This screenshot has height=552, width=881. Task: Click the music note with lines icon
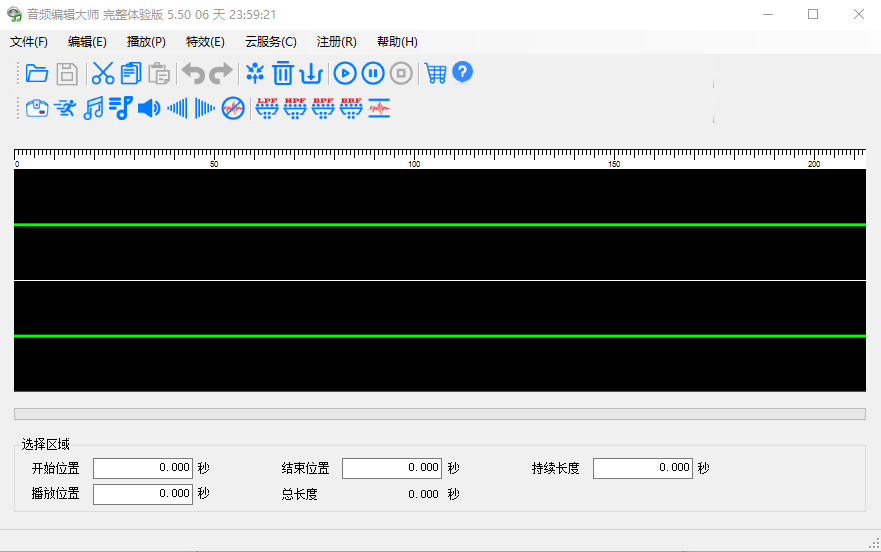pyautogui.click(x=121, y=108)
